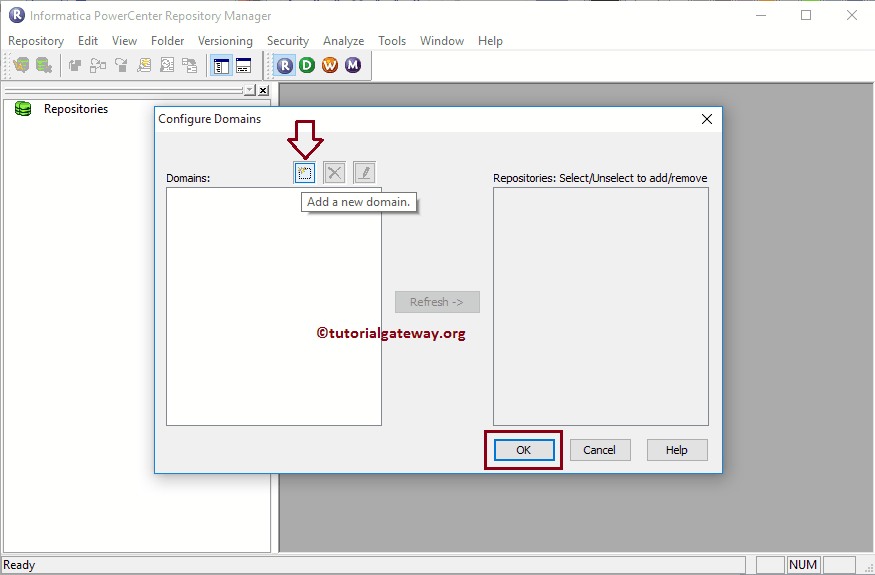Click the greyed view dependencies toolbar icon

98,65
